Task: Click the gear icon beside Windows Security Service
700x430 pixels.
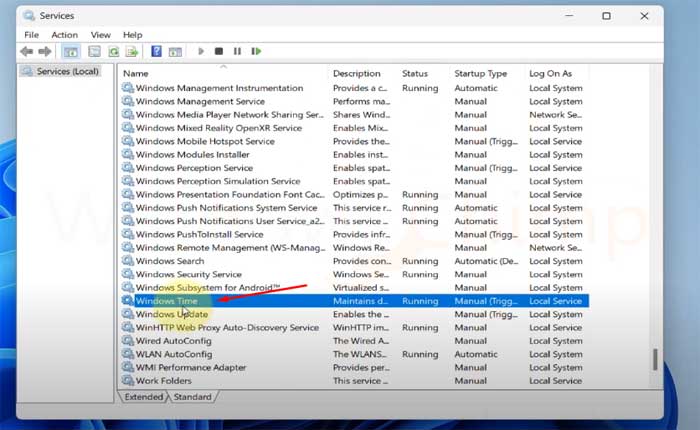Action: tap(128, 274)
